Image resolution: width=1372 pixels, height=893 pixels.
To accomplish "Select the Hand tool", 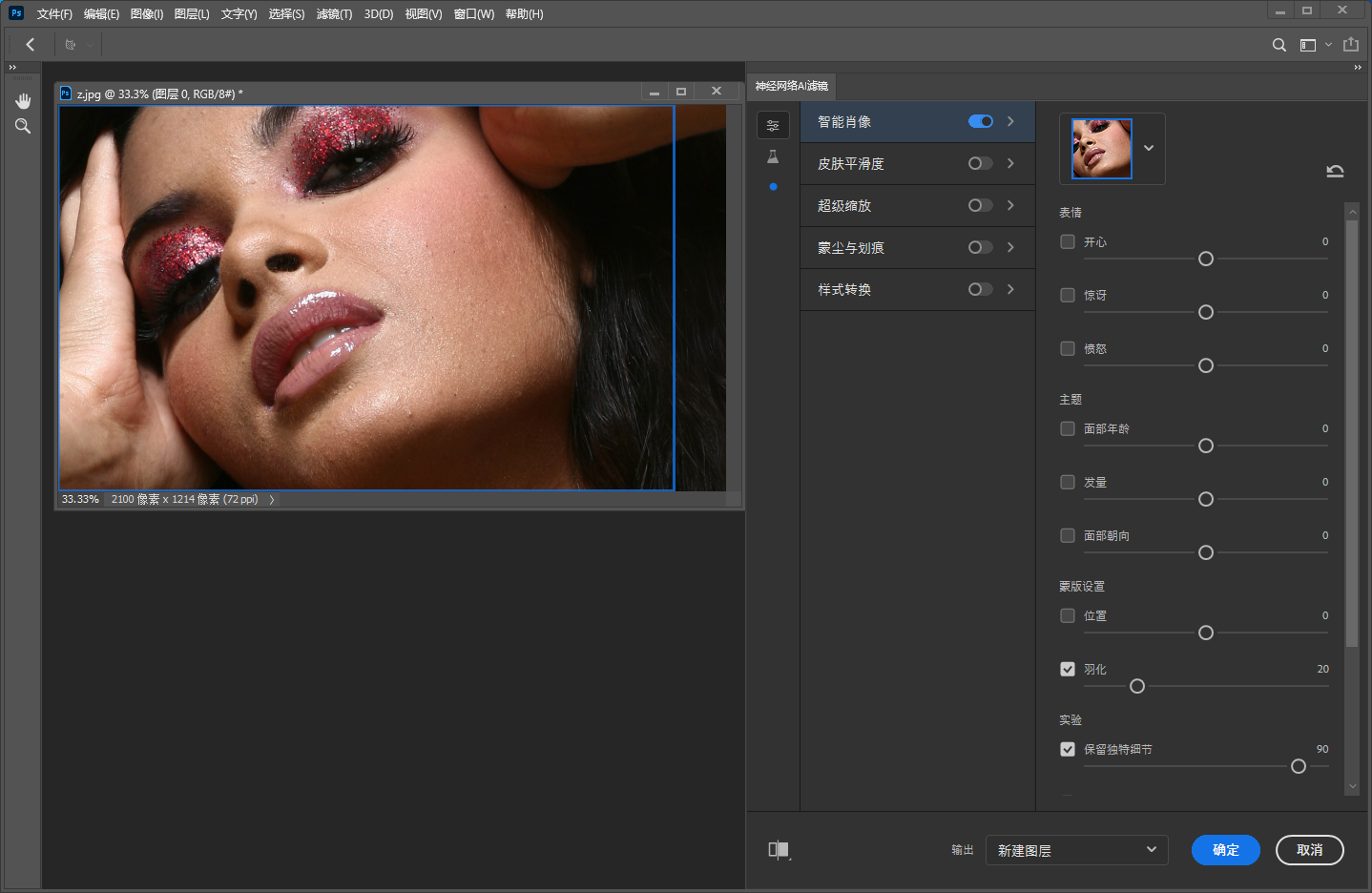I will pos(23,101).
